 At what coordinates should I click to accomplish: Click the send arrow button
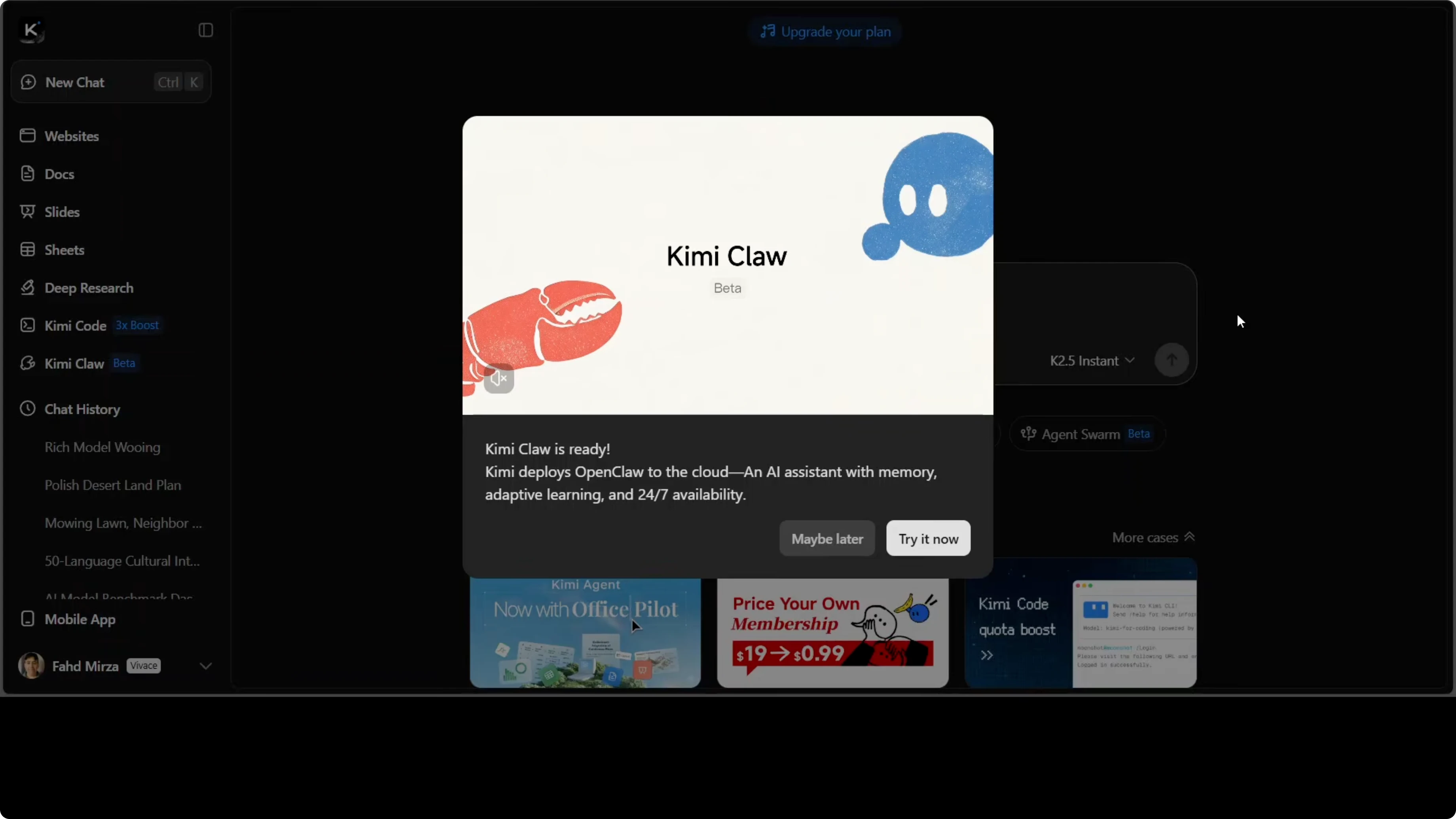[x=1171, y=360]
